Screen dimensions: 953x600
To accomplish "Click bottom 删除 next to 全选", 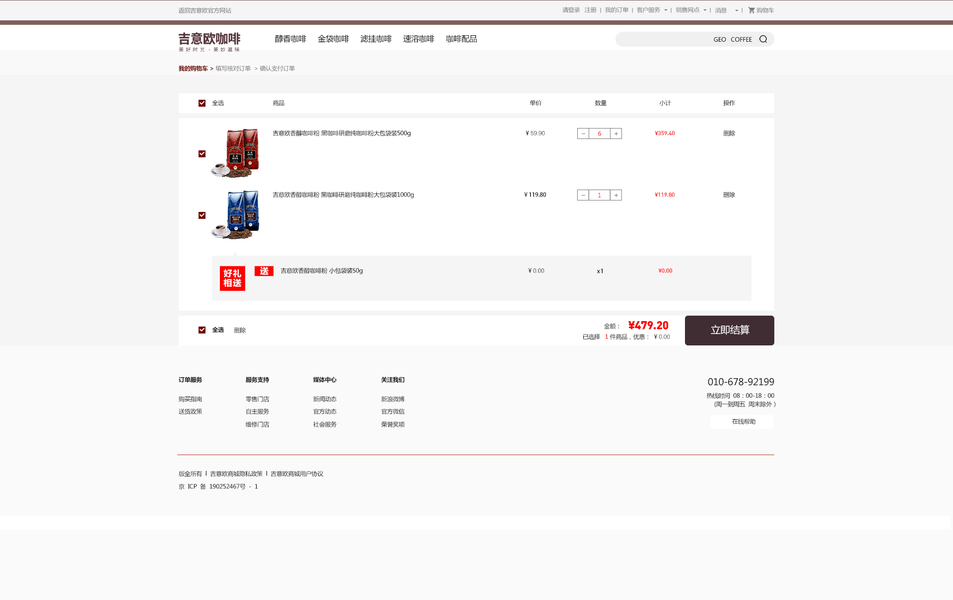I will click(240, 331).
